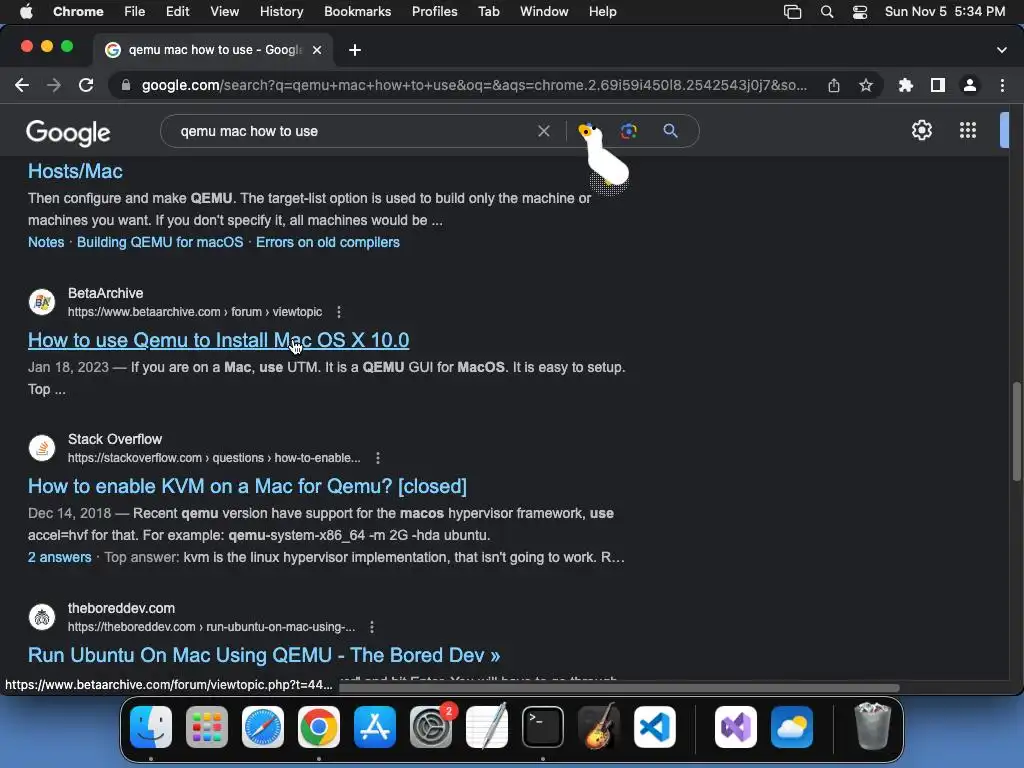The height and width of the screenshot is (768, 1024).
Task: Open Finder from the Dock
Action: 151,727
